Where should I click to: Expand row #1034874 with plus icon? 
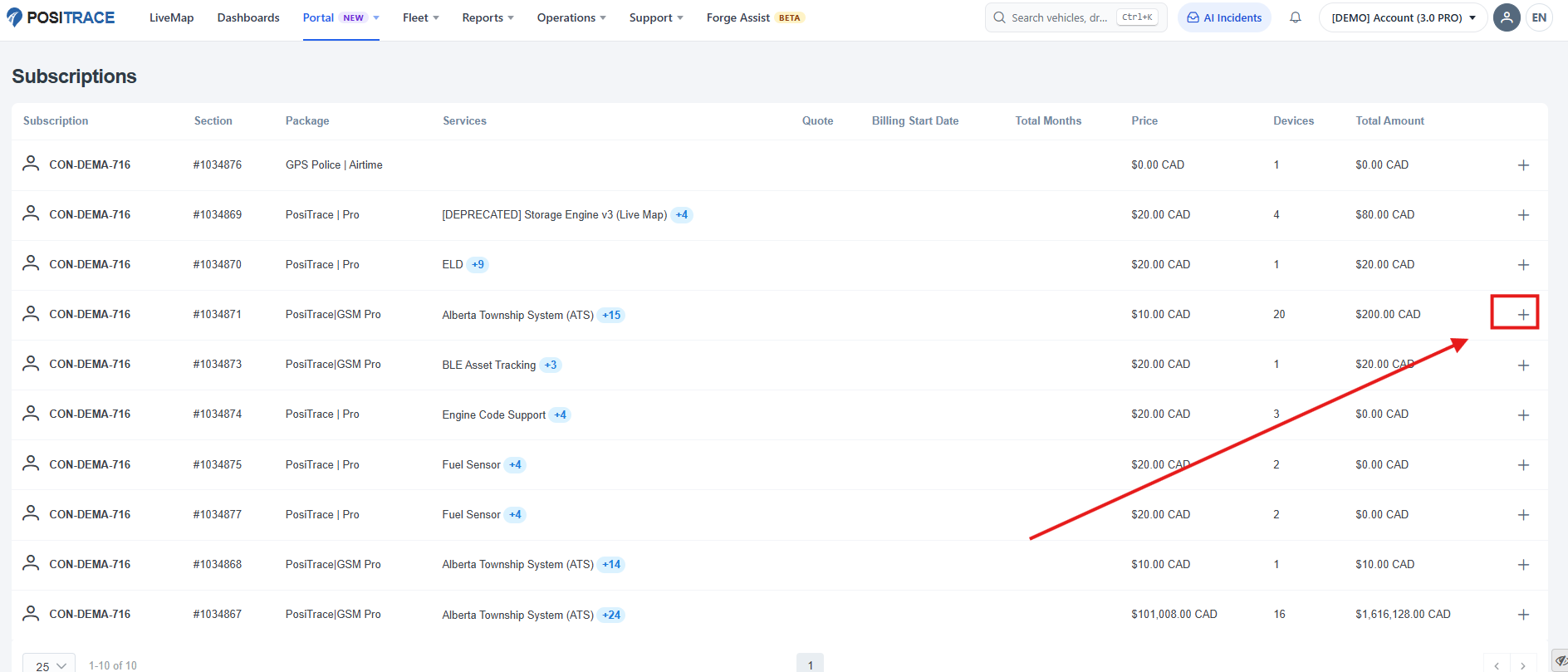click(1523, 415)
